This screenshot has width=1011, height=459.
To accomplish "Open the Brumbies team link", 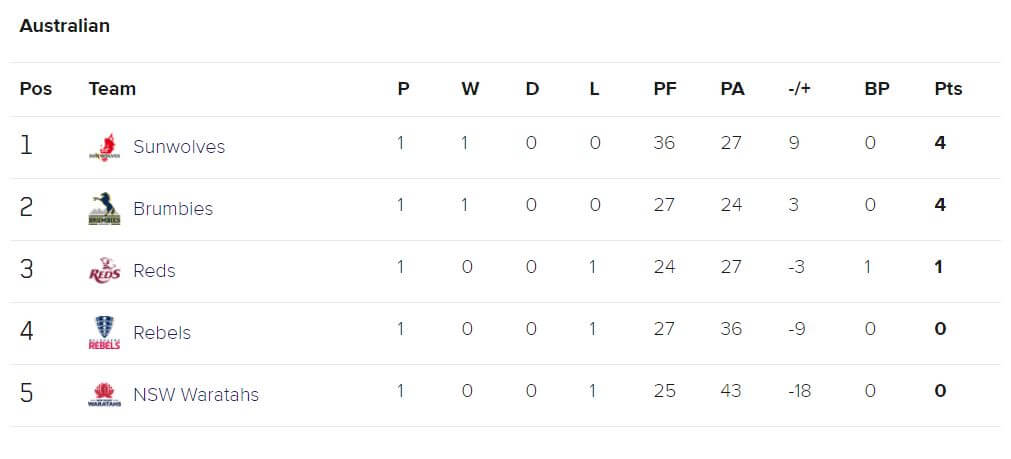I will pos(173,209).
